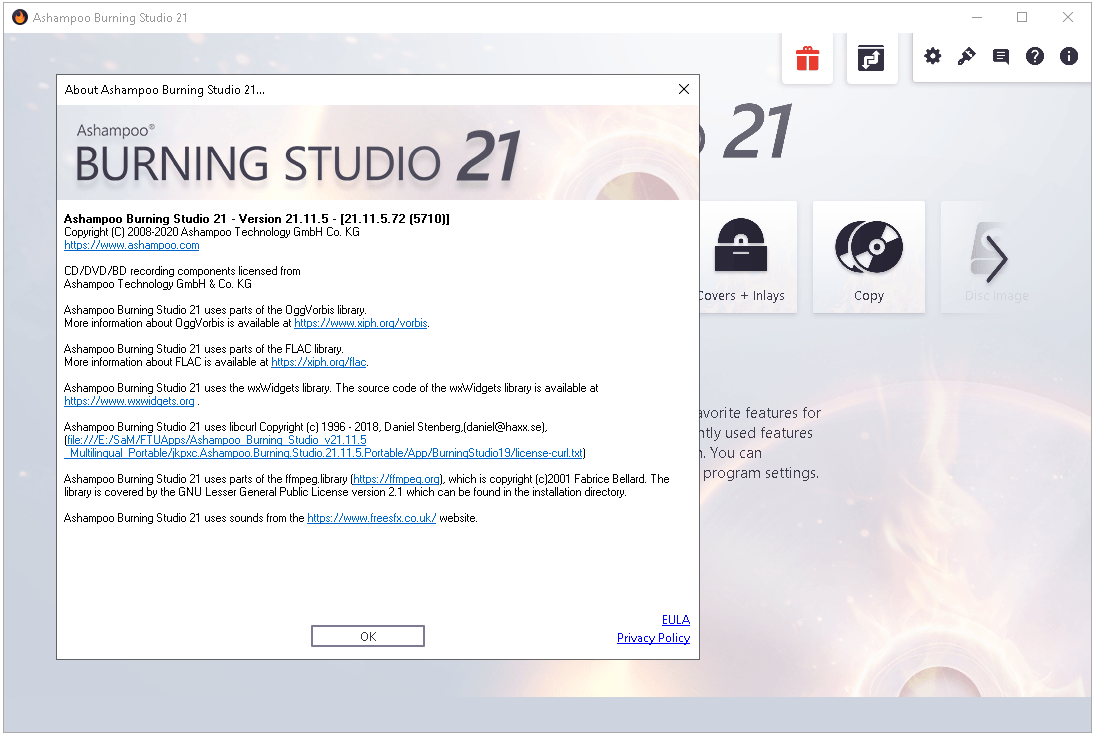Viewport: 1094px width, 735px height.
Task: Open the www.freesfx.co.uk link
Action: [372, 518]
